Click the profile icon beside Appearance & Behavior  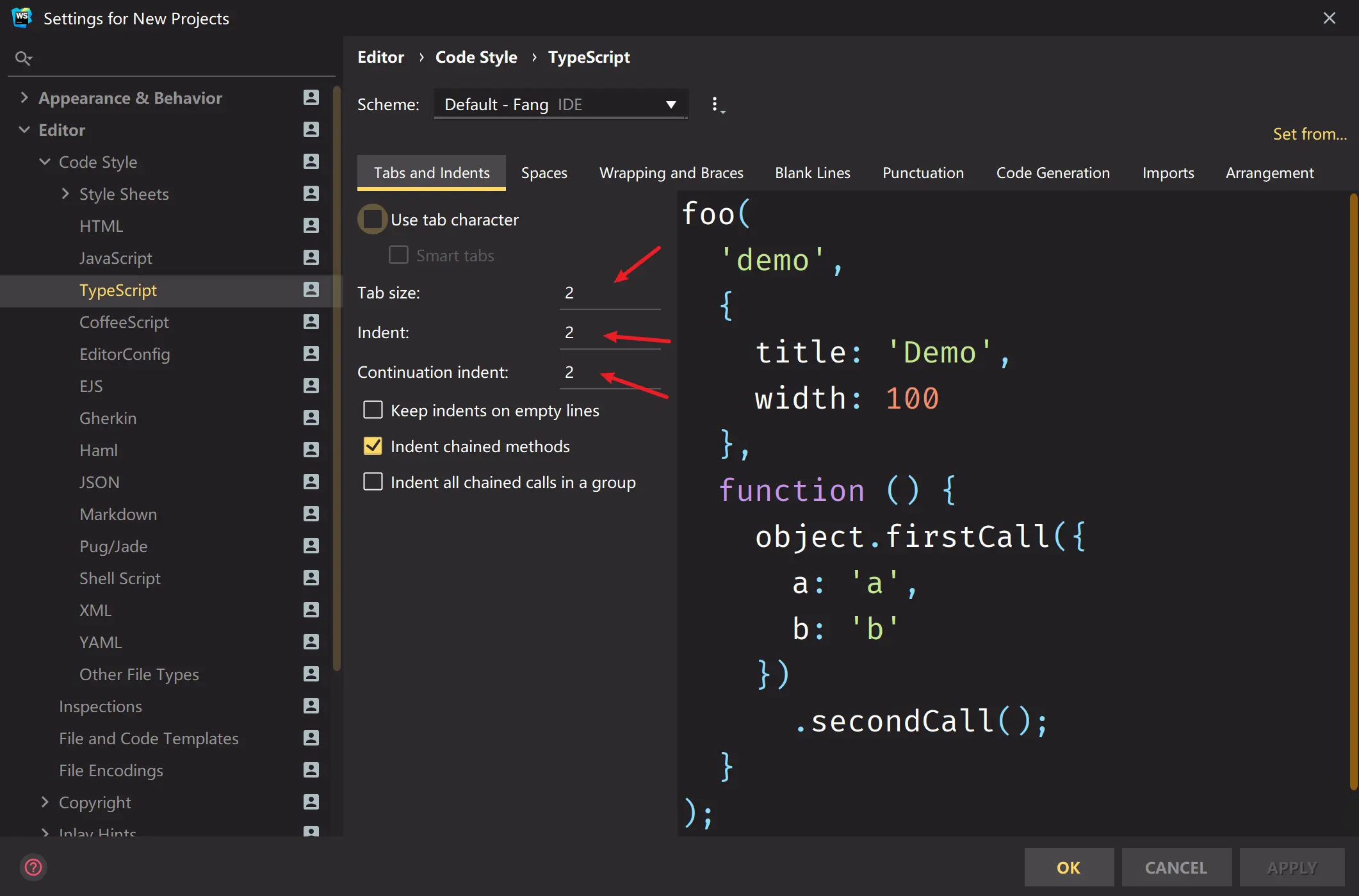coord(311,97)
